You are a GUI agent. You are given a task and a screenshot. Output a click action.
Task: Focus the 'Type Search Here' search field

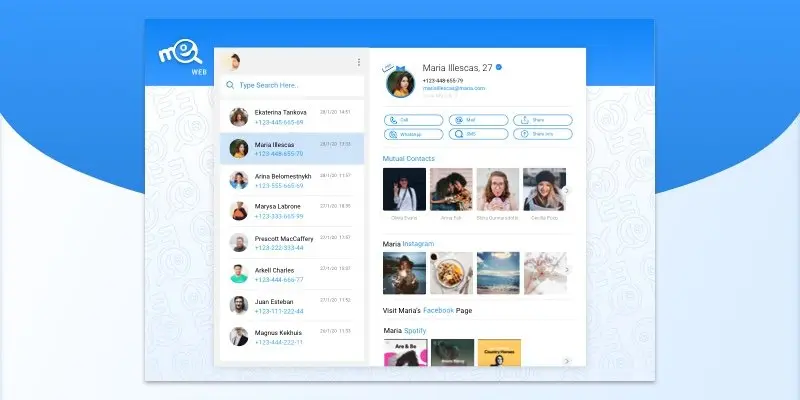pyautogui.click(x=292, y=85)
